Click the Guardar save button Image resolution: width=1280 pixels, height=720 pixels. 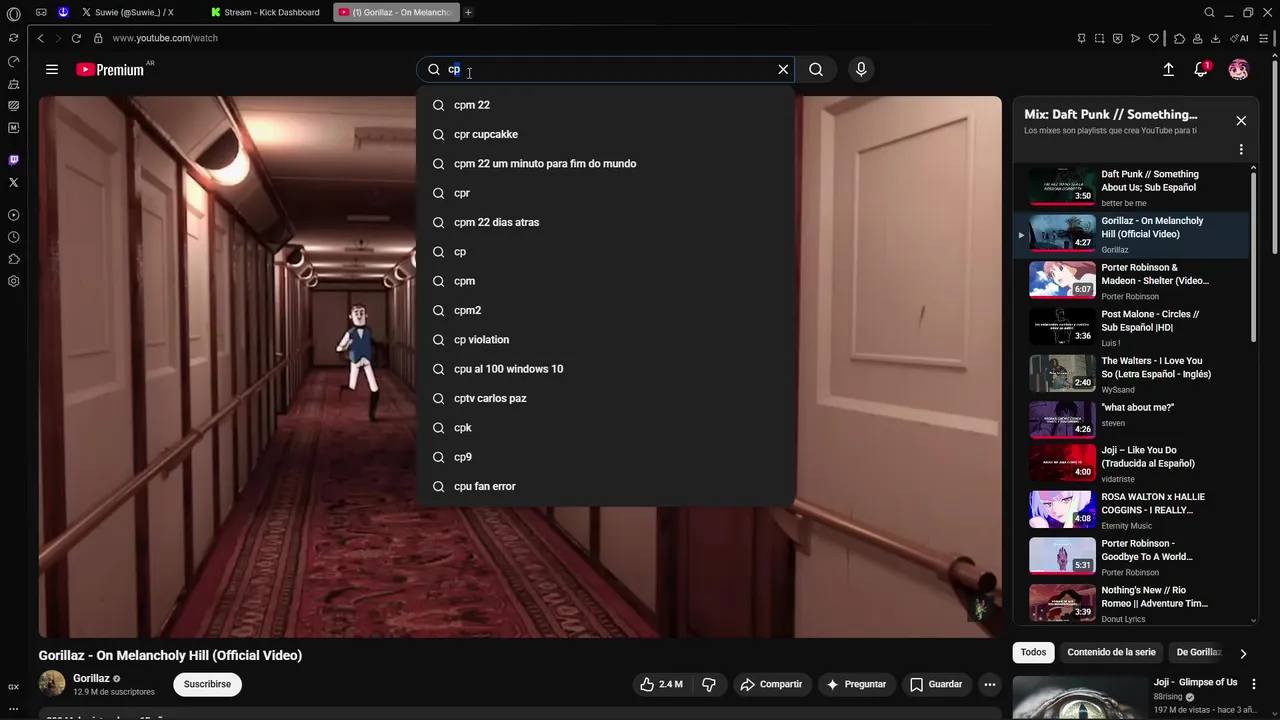point(936,684)
